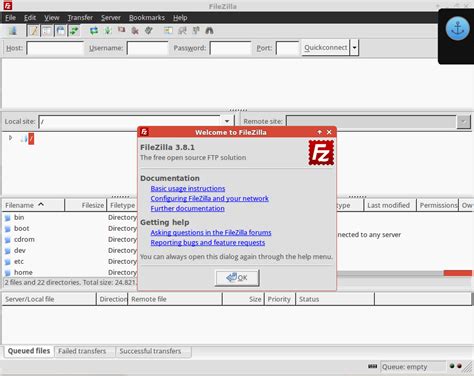
Task: Open the File menu
Action: (10, 18)
